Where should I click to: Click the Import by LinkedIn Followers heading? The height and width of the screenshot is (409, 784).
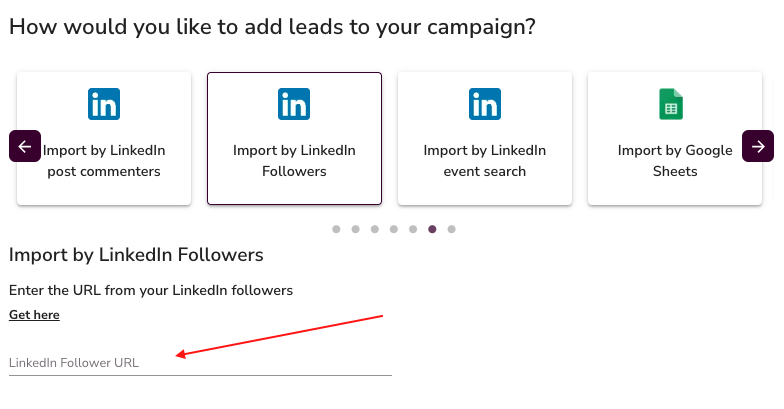136,255
